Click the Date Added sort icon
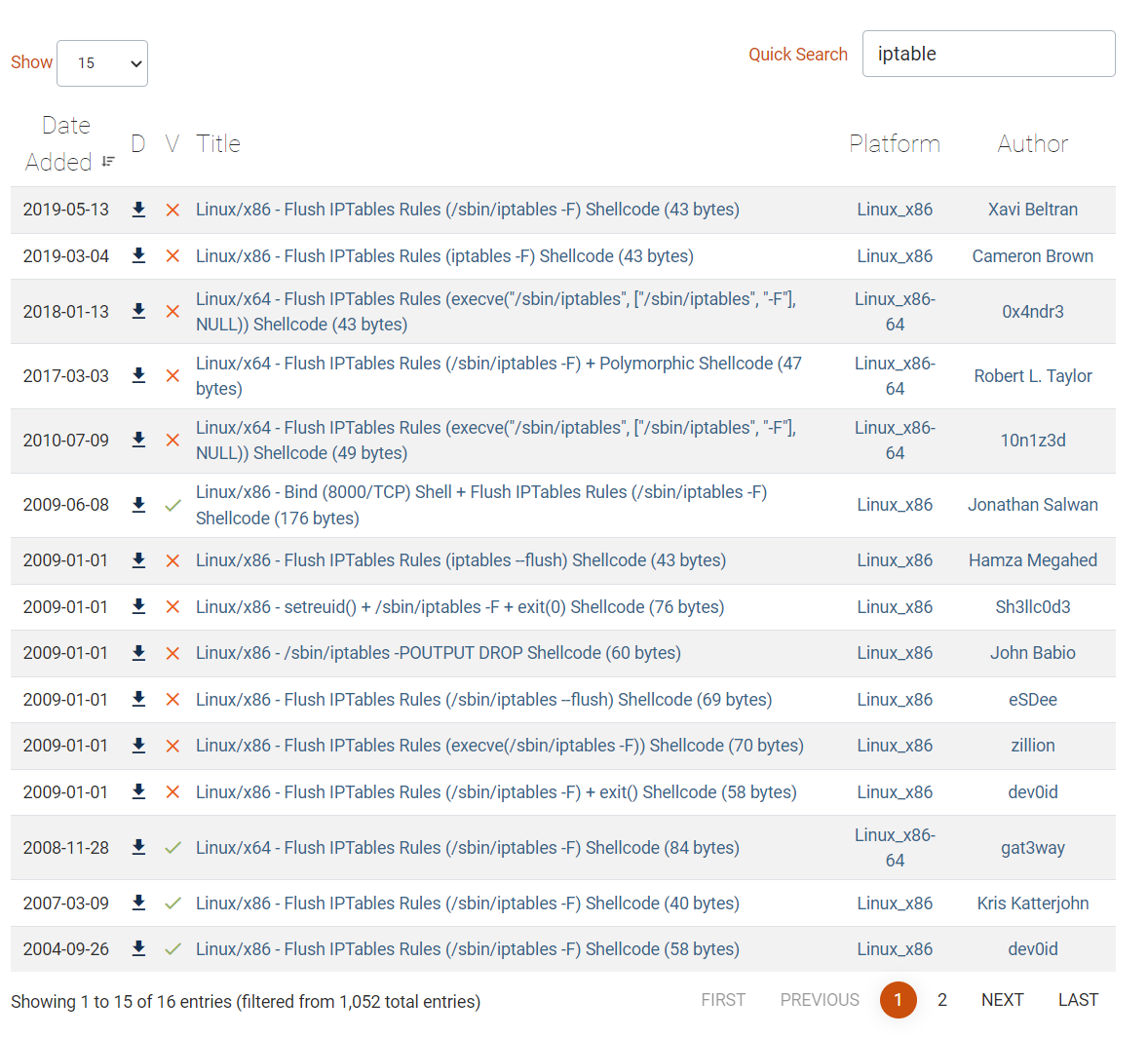1148x1038 pixels. 108,162
